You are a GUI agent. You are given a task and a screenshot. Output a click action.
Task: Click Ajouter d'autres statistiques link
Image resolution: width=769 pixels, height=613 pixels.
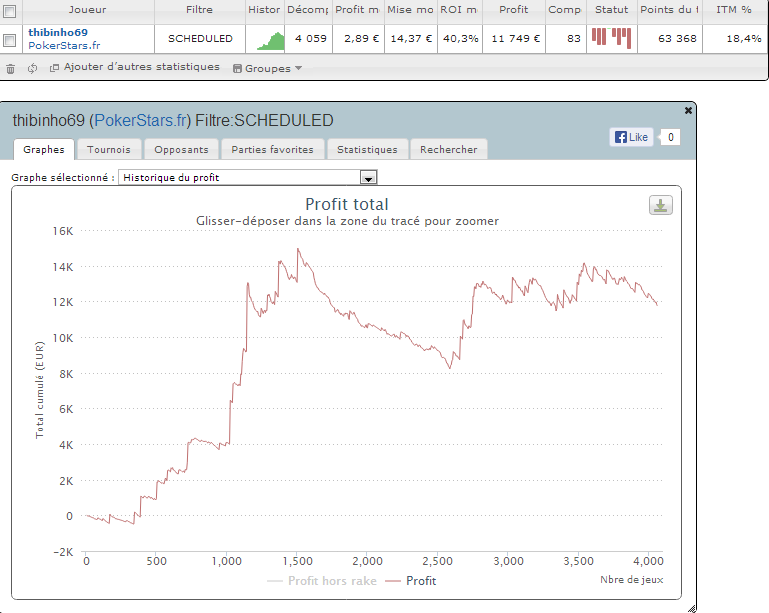pos(135,67)
